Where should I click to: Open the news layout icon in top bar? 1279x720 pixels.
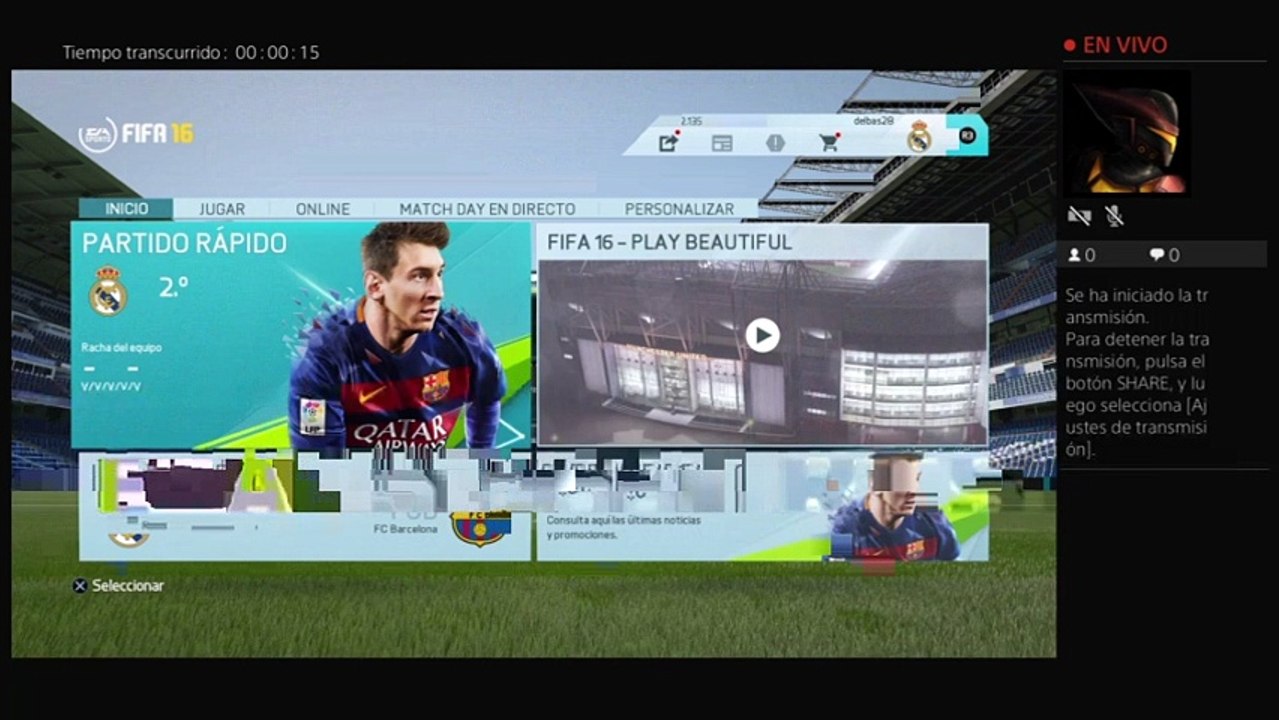(722, 143)
